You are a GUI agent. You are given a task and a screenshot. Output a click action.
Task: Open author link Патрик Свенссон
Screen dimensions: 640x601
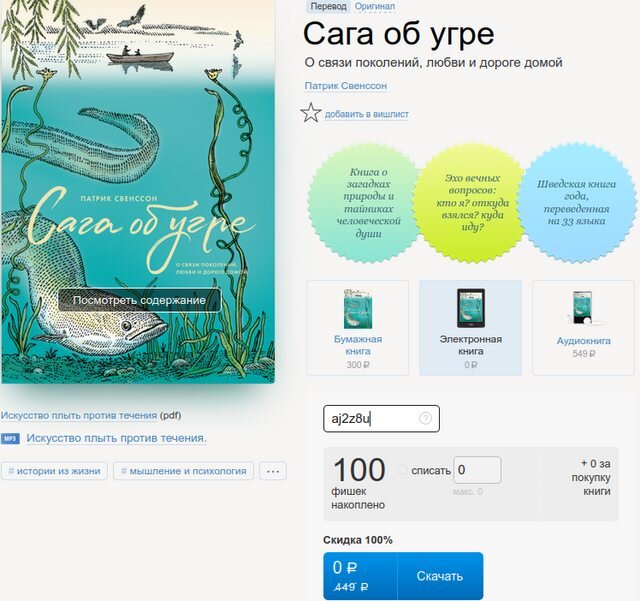[346, 86]
